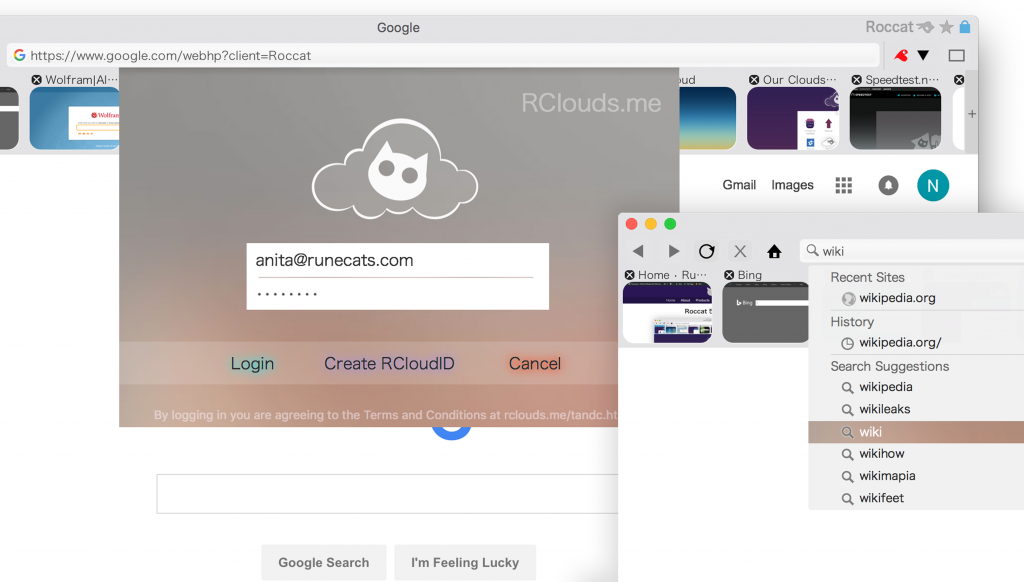Close the Our Clouds tab
Image resolution: width=1024 pixels, height=582 pixels.
click(x=754, y=80)
